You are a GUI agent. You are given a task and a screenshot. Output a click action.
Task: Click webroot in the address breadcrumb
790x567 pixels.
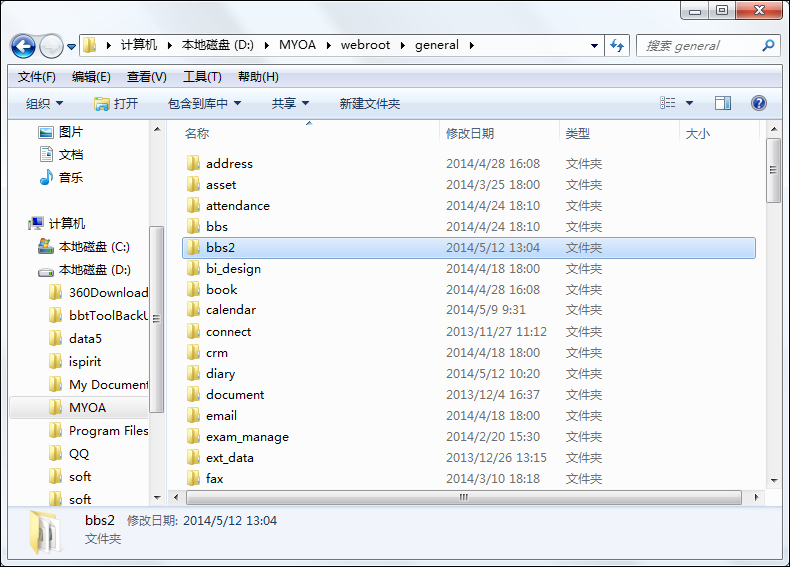[x=365, y=45]
